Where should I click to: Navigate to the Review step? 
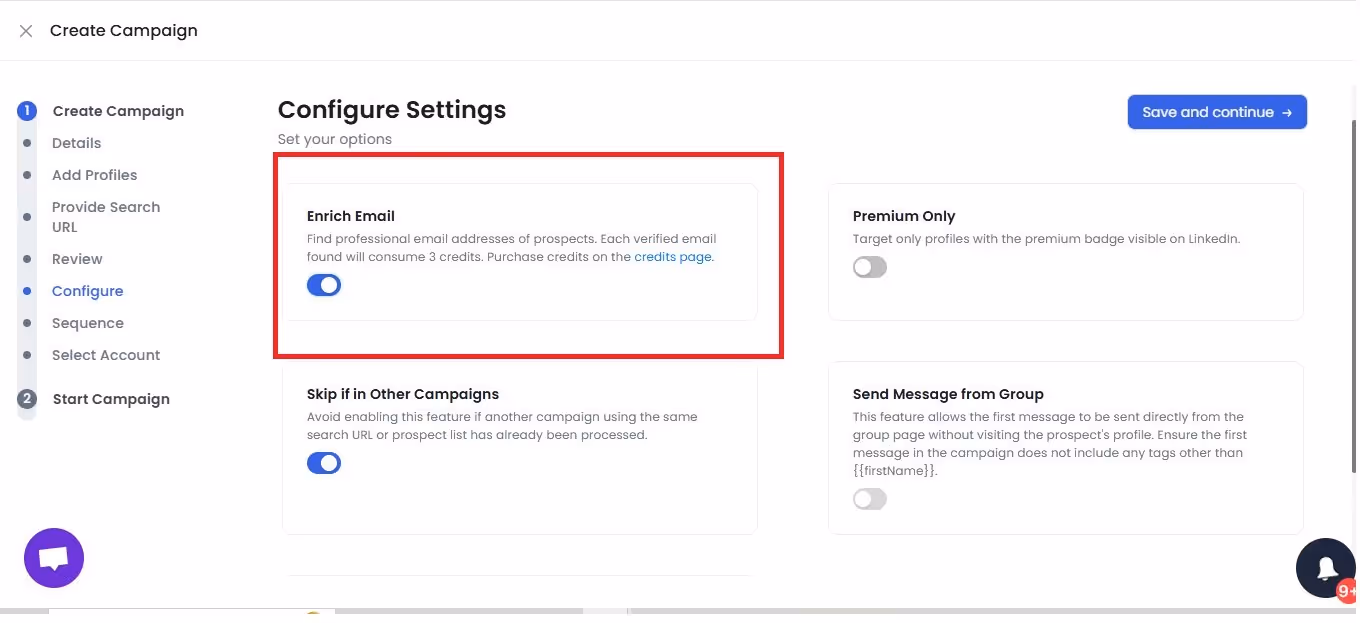77,258
